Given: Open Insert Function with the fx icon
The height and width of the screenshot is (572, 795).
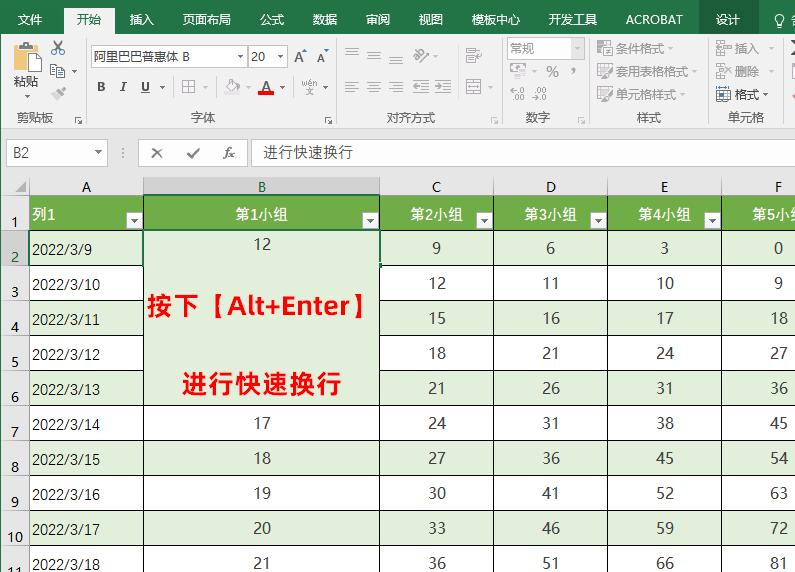Looking at the screenshot, I should [x=229, y=153].
